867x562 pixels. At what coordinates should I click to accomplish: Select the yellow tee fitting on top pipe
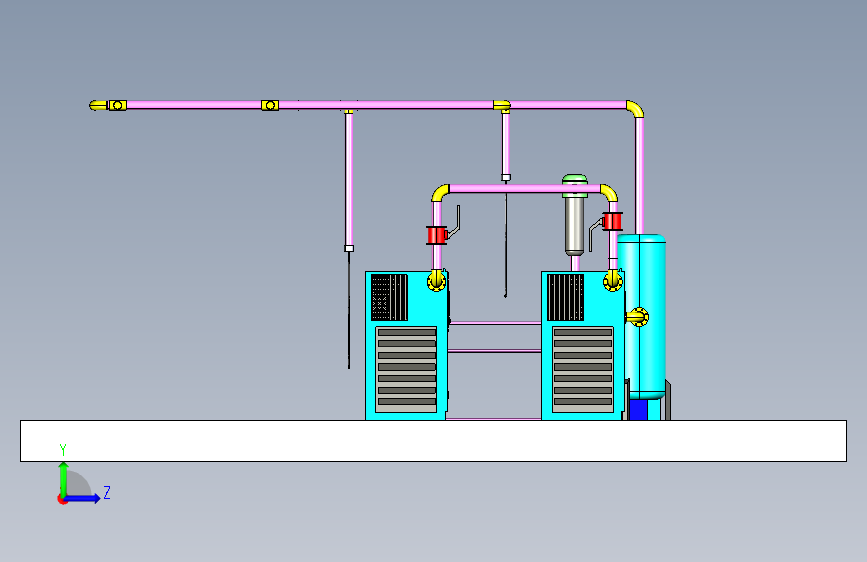coord(502,106)
